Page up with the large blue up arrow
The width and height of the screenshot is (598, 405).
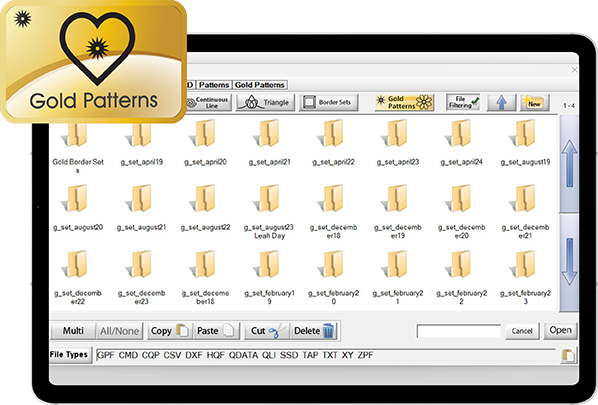point(569,163)
